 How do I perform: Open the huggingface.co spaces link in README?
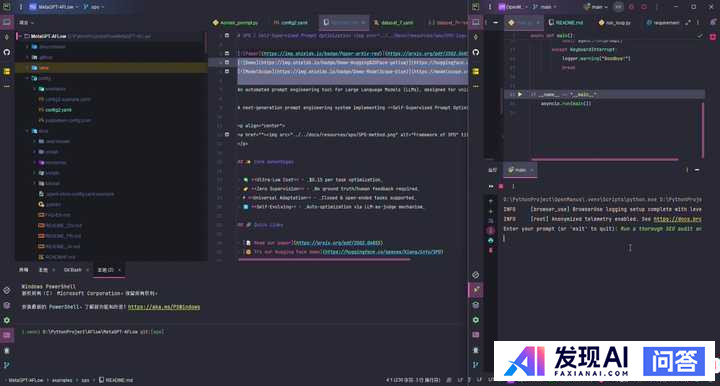coord(382,252)
